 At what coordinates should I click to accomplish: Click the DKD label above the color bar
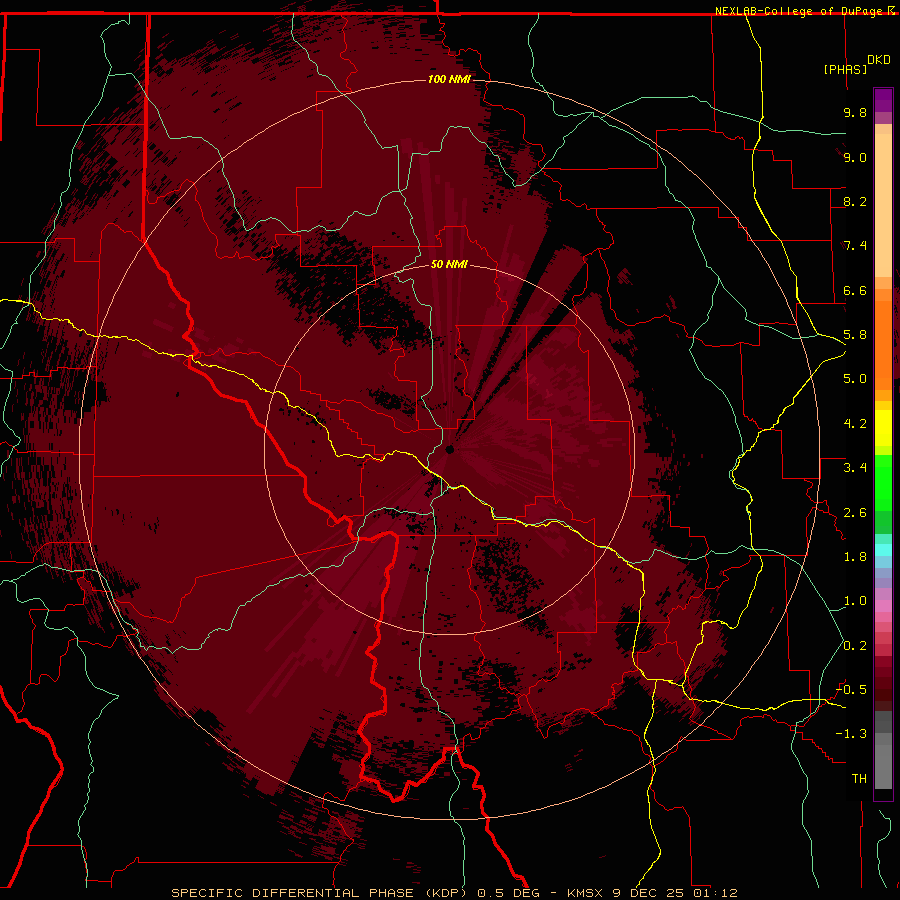(879, 60)
